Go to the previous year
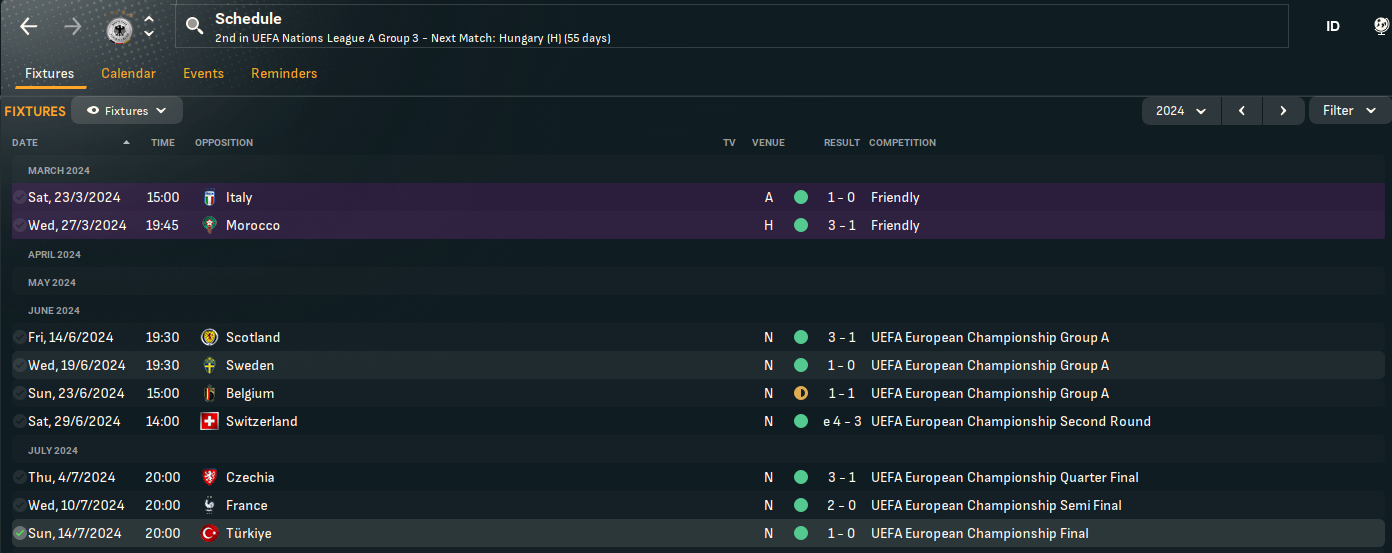The image size is (1392, 553). (x=1242, y=111)
